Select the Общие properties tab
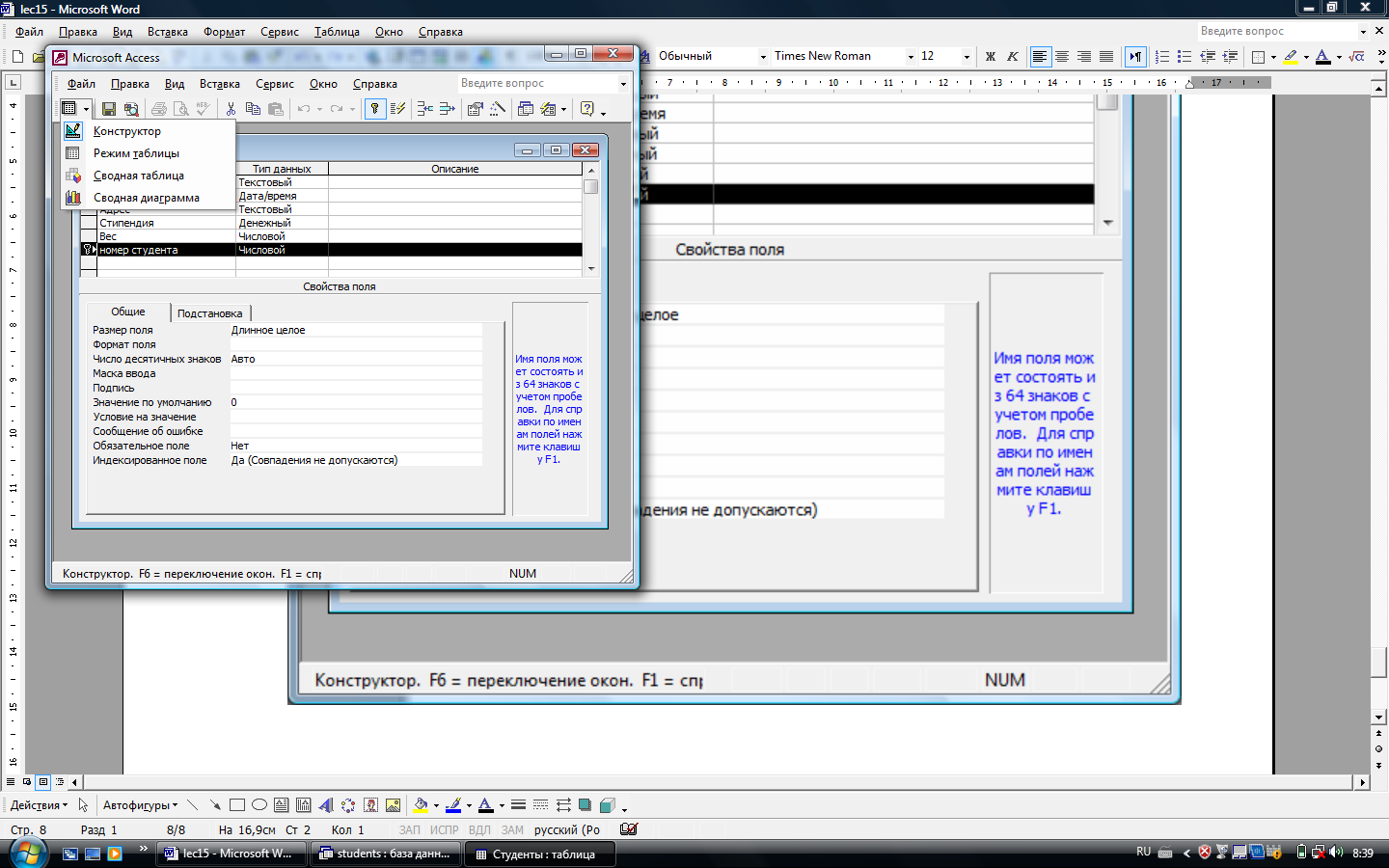This screenshot has height=868, width=1389. click(128, 312)
